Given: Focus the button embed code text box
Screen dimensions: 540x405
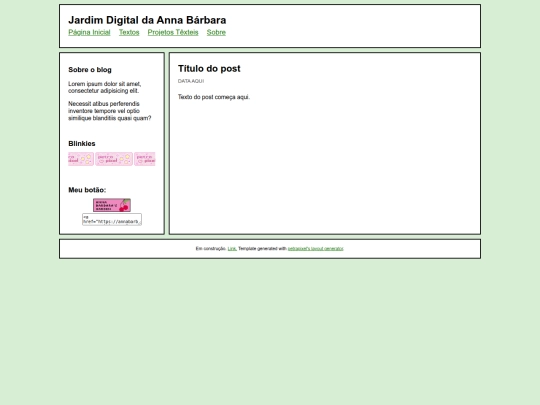Looking at the screenshot, I should point(112,219).
